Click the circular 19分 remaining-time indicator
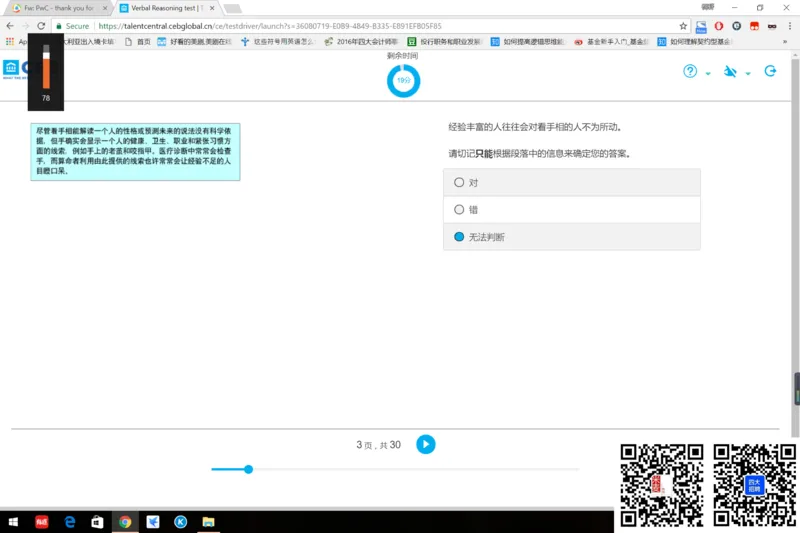Image resolution: width=800 pixels, height=533 pixels. 403,81
